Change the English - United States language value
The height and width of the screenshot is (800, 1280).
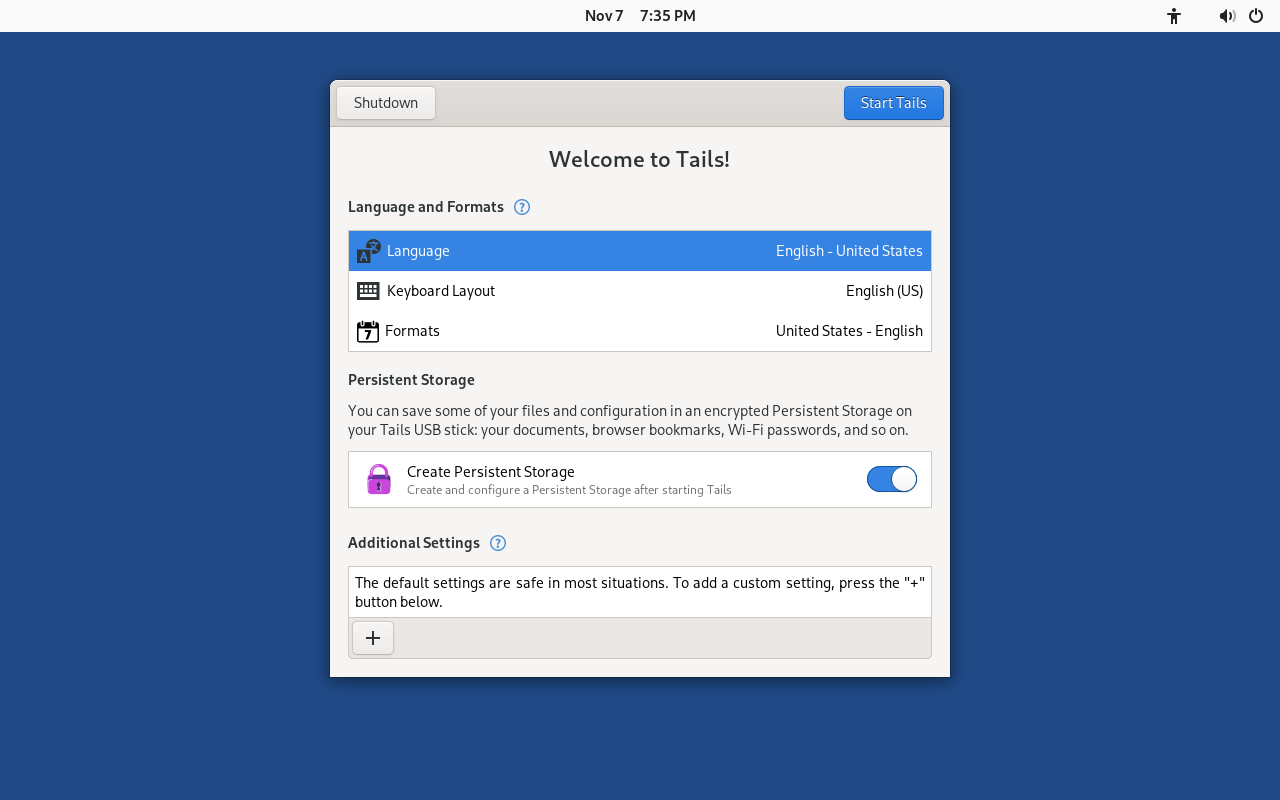848,251
